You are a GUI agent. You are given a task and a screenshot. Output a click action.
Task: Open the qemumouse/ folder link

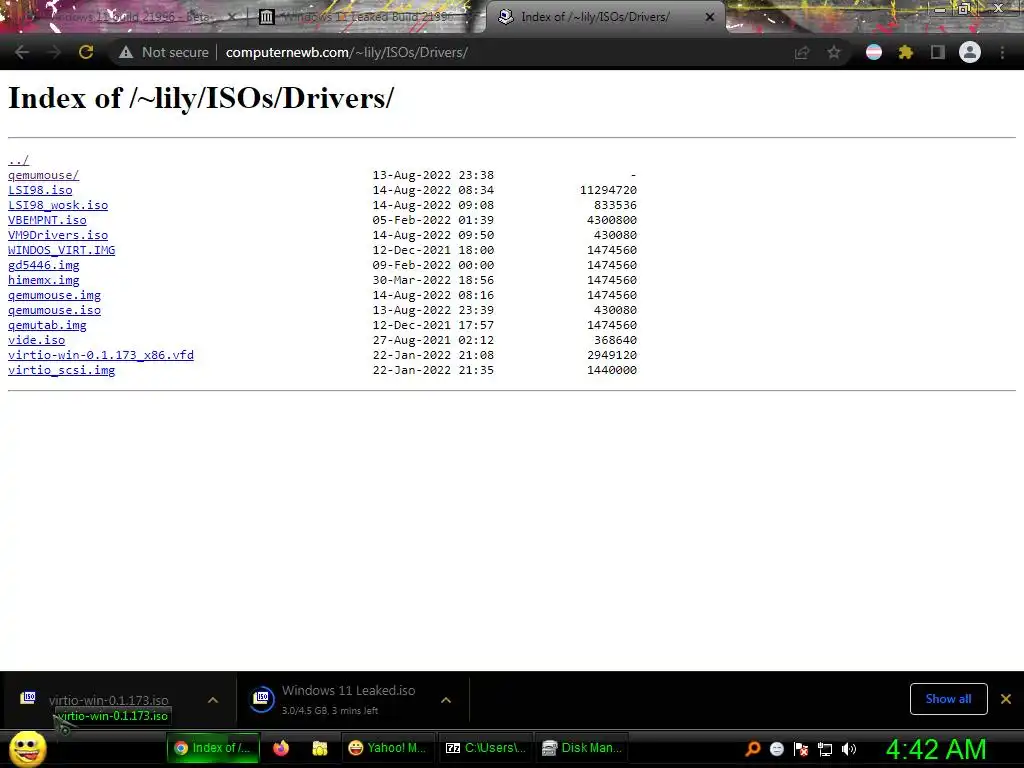pyautogui.click(x=43, y=175)
